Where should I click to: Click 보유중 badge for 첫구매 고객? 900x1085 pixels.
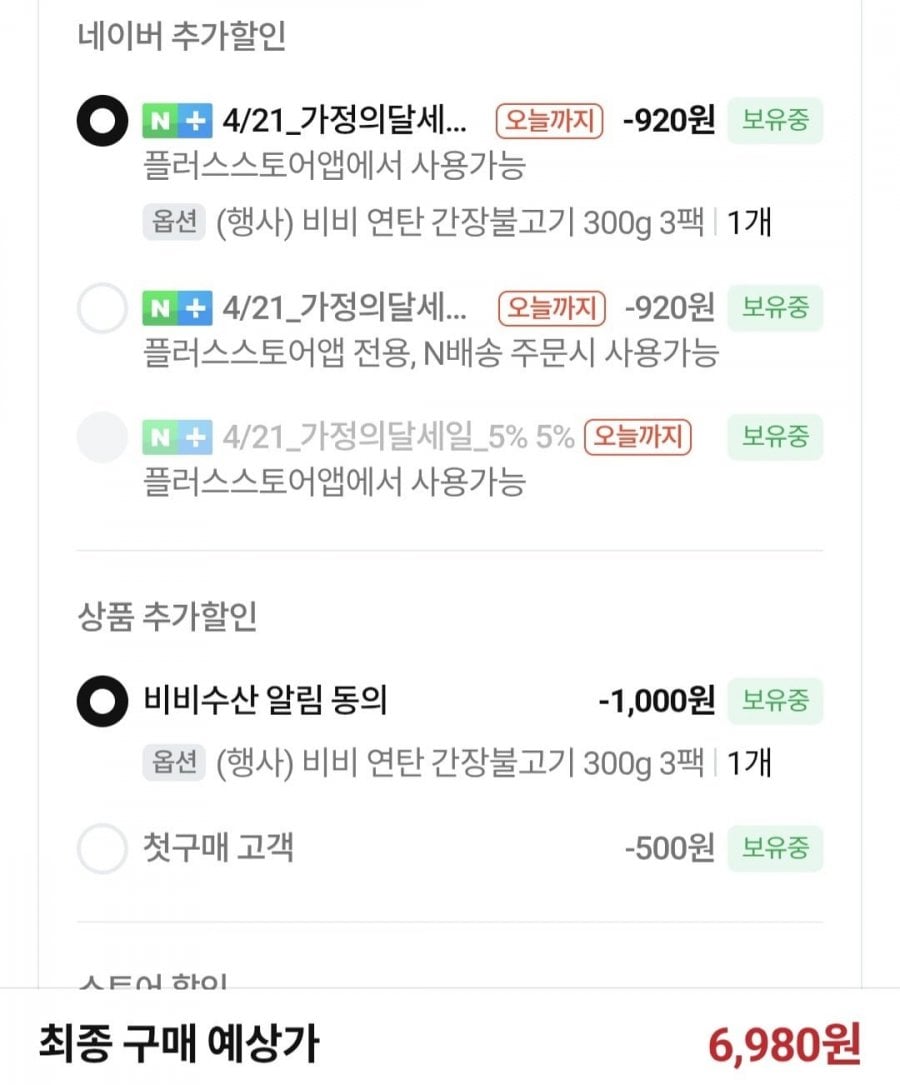(x=775, y=850)
